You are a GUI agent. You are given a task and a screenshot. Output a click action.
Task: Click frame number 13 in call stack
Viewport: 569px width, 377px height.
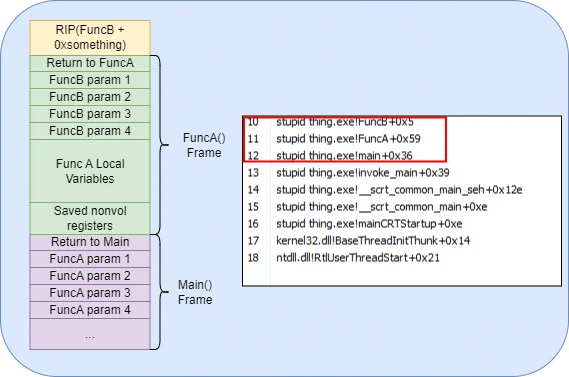[253, 173]
